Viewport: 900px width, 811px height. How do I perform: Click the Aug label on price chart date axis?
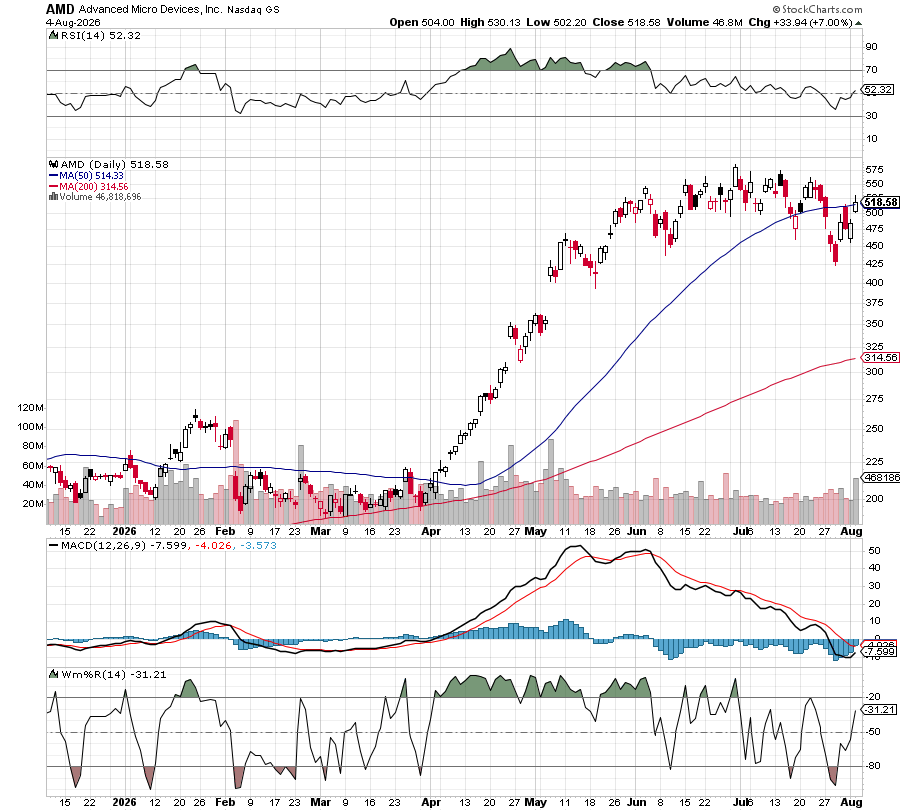[x=851, y=531]
